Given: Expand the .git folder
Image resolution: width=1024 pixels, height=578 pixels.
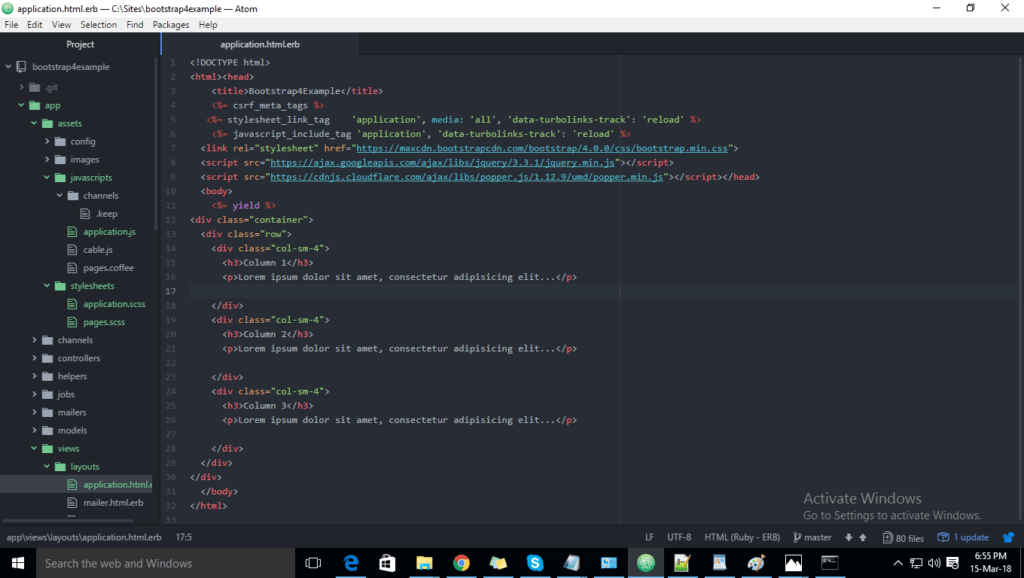Looking at the screenshot, I should 22,87.
